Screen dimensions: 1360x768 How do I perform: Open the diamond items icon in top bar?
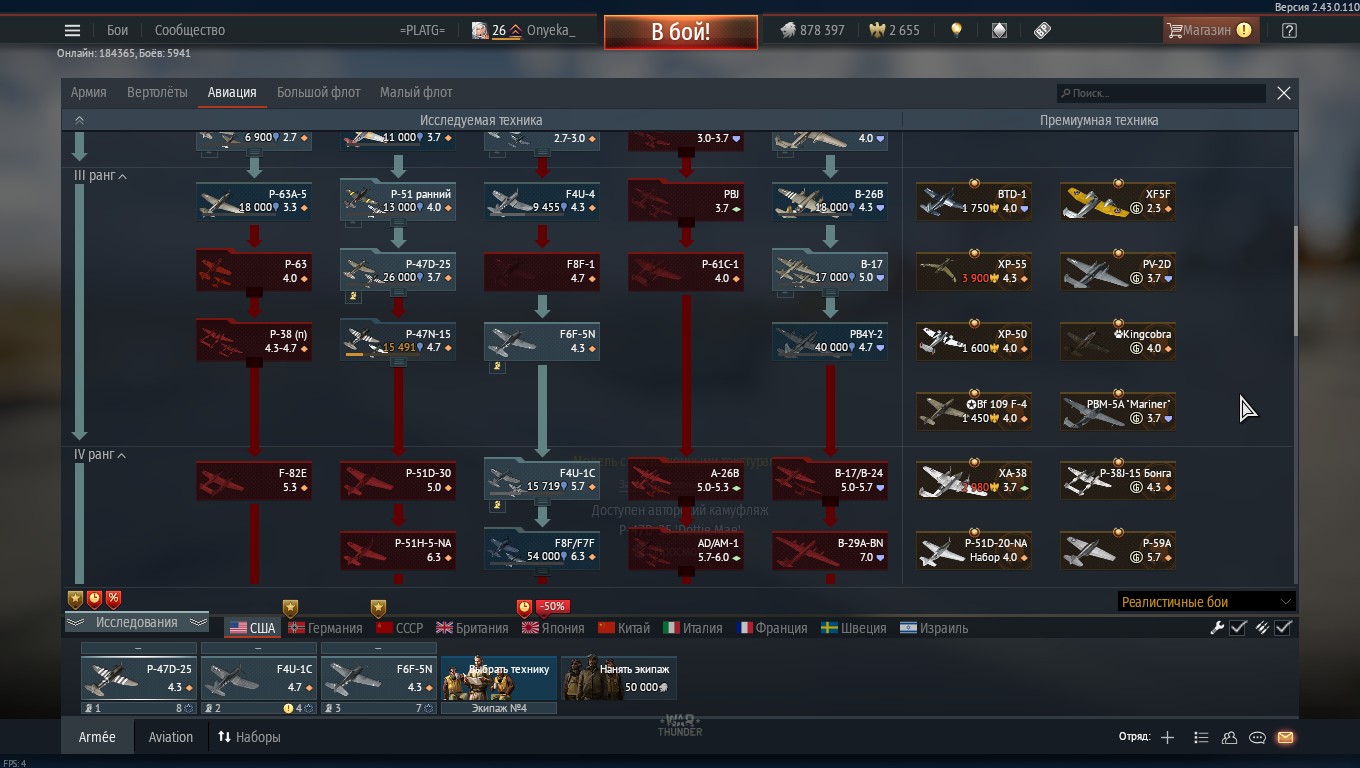[999, 30]
